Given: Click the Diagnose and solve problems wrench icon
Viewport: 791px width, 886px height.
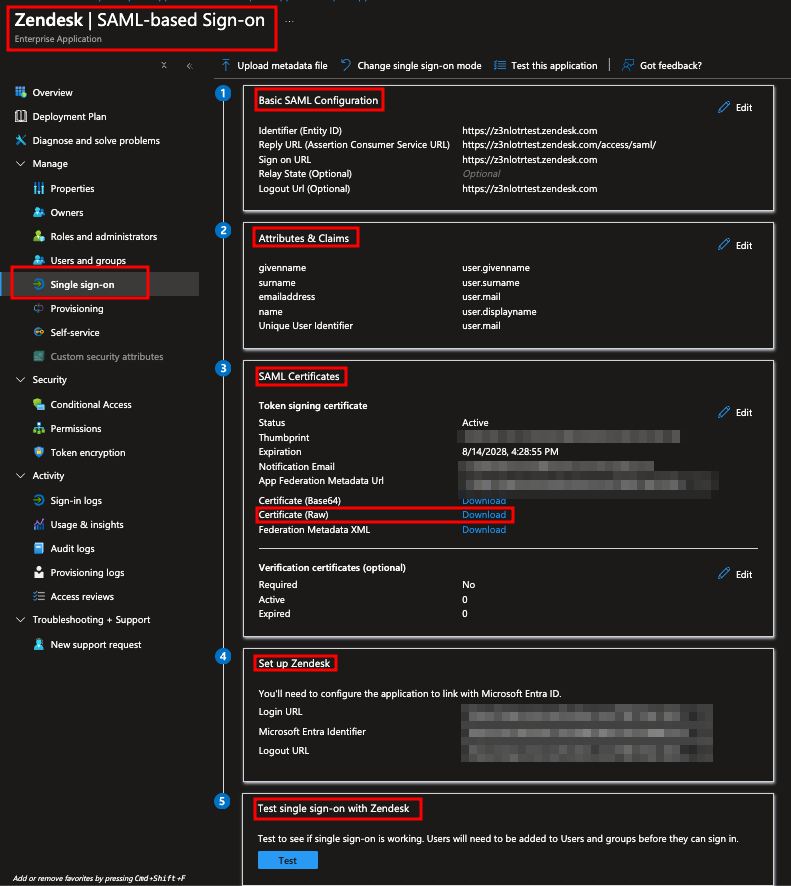Looking at the screenshot, I should pos(21,140).
